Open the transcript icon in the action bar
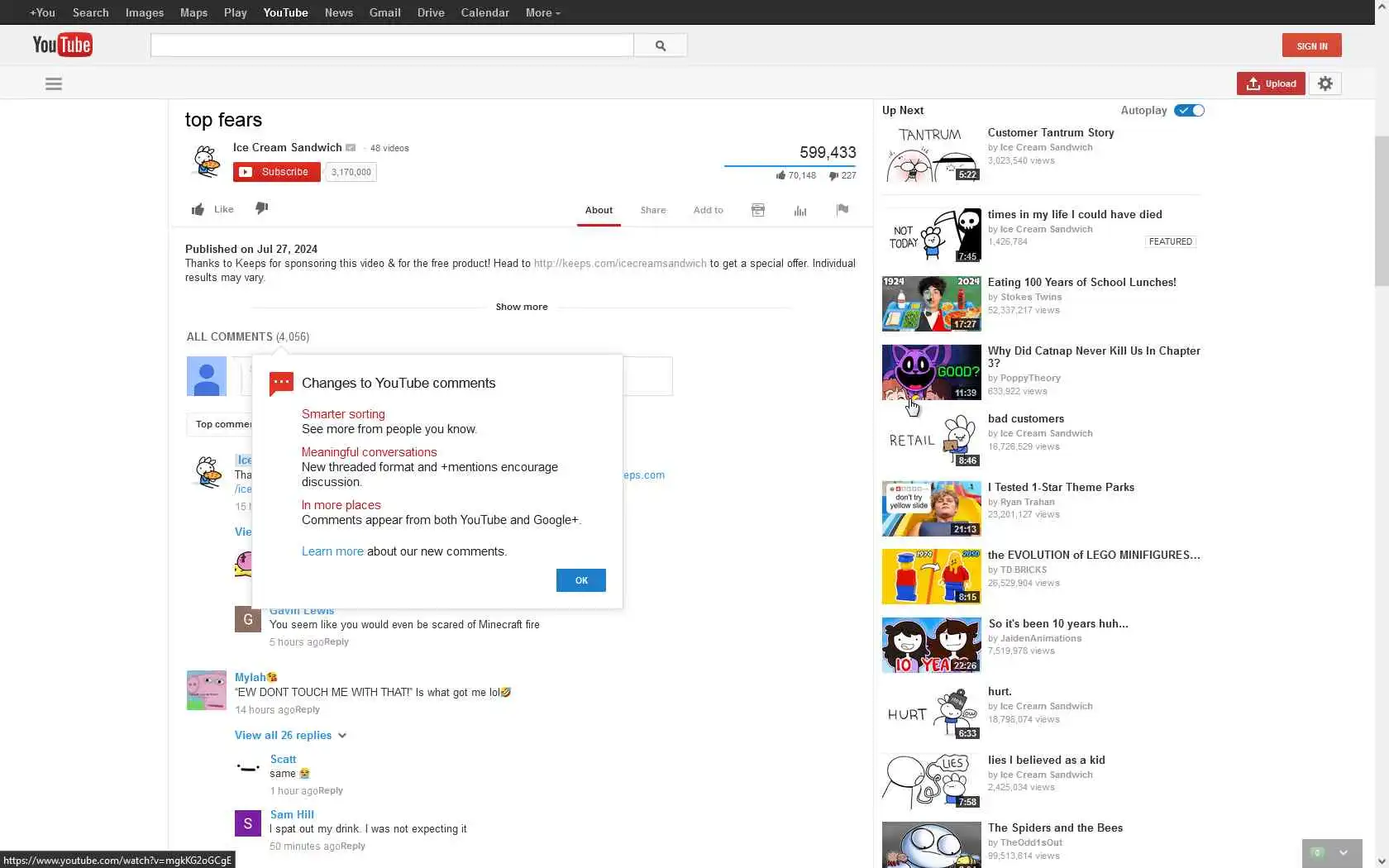Screen dimensions: 1389x868 758,210
